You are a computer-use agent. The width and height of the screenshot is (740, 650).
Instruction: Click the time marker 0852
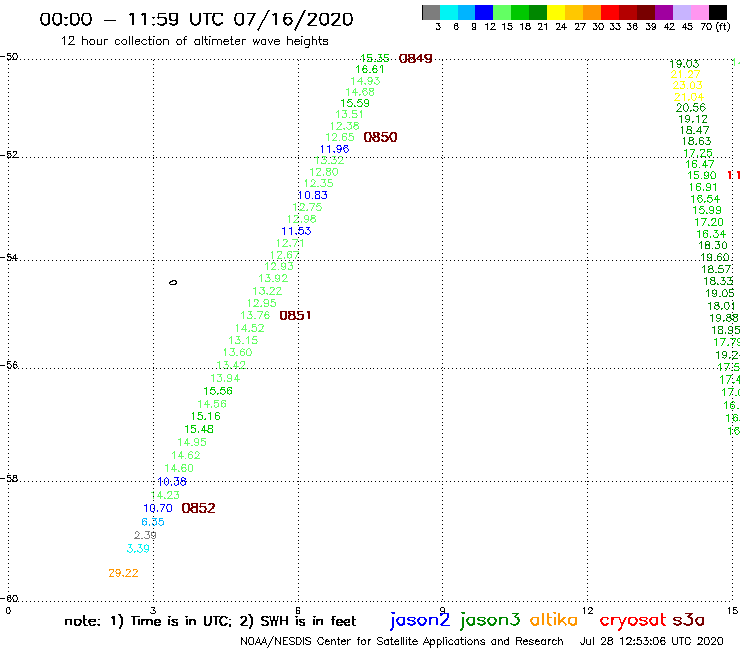point(198,508)
